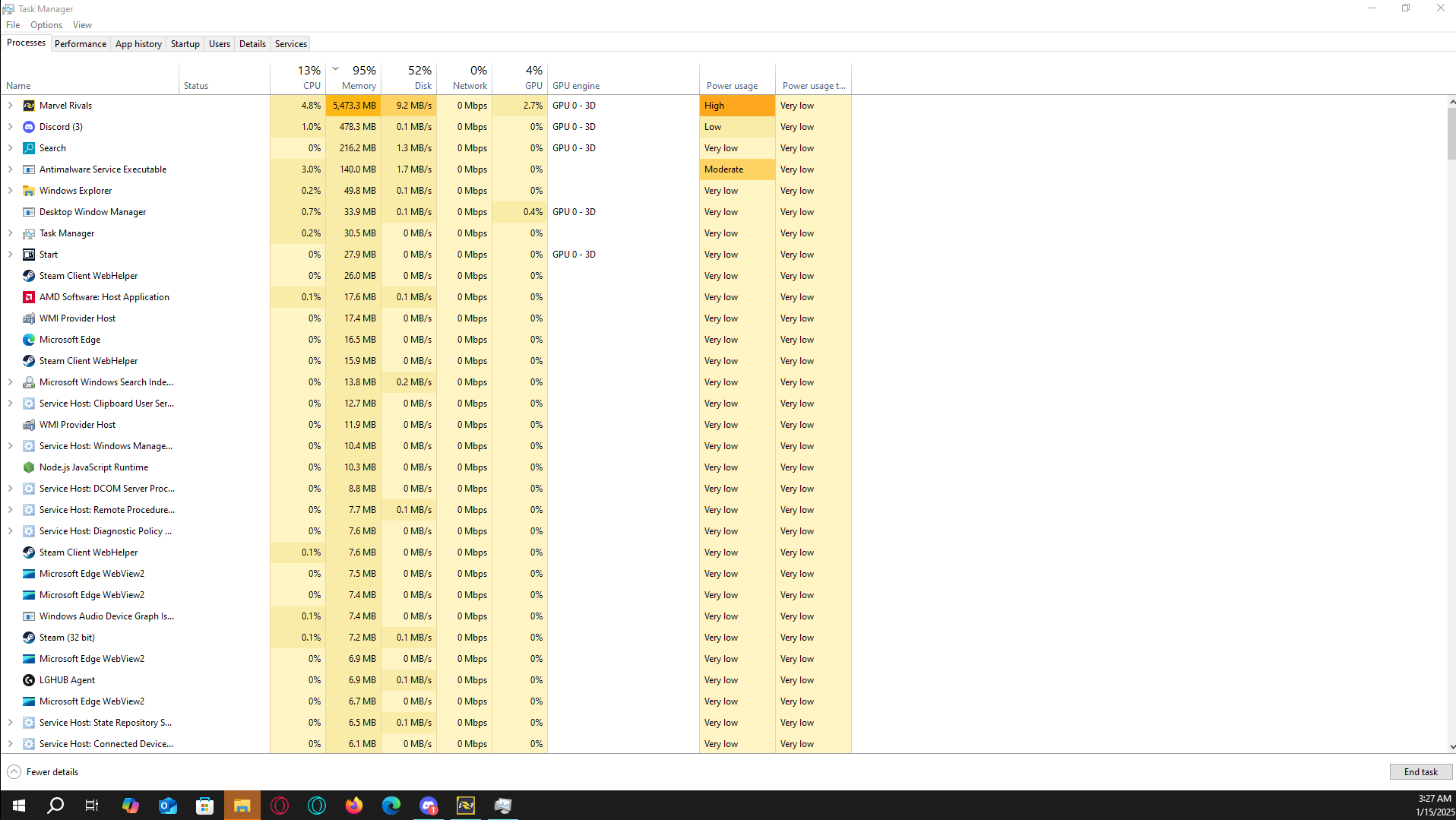Open File Explorer from the taskbar
The width and height of the screenshot is (1456, 820).
(242, 806)
